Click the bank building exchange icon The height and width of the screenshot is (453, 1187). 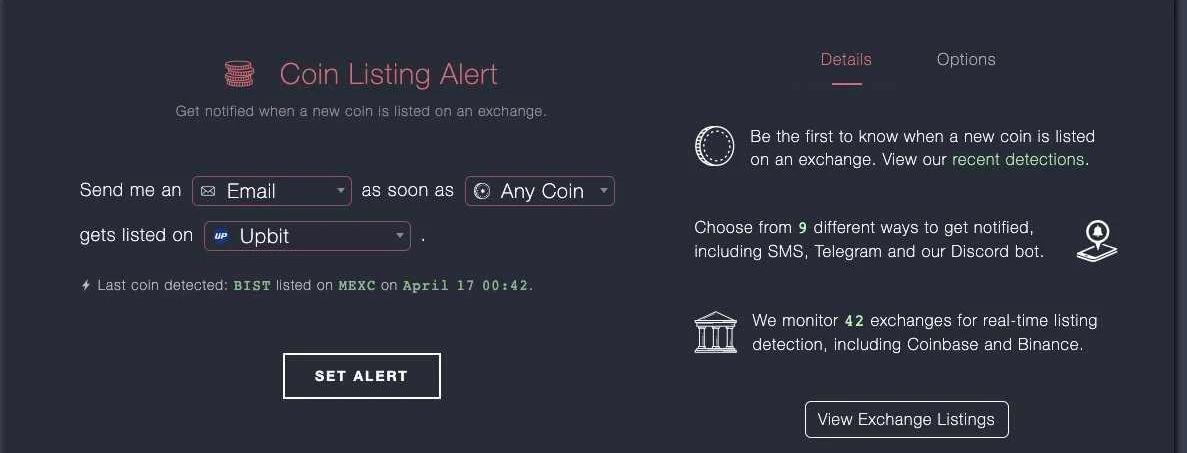pyautogui.click(x=715, y=333)
